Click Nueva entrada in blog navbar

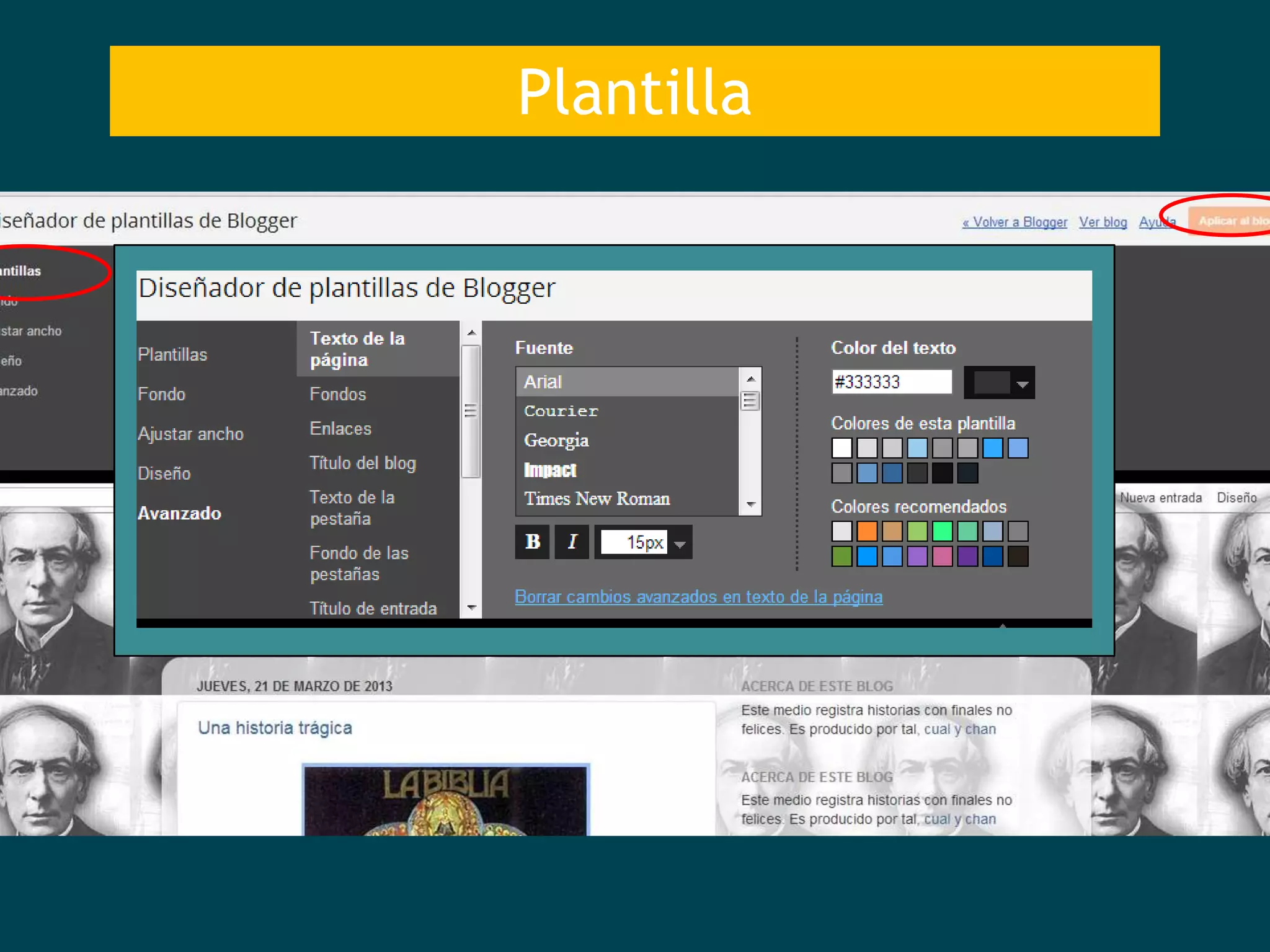[x=1161, y=498]
